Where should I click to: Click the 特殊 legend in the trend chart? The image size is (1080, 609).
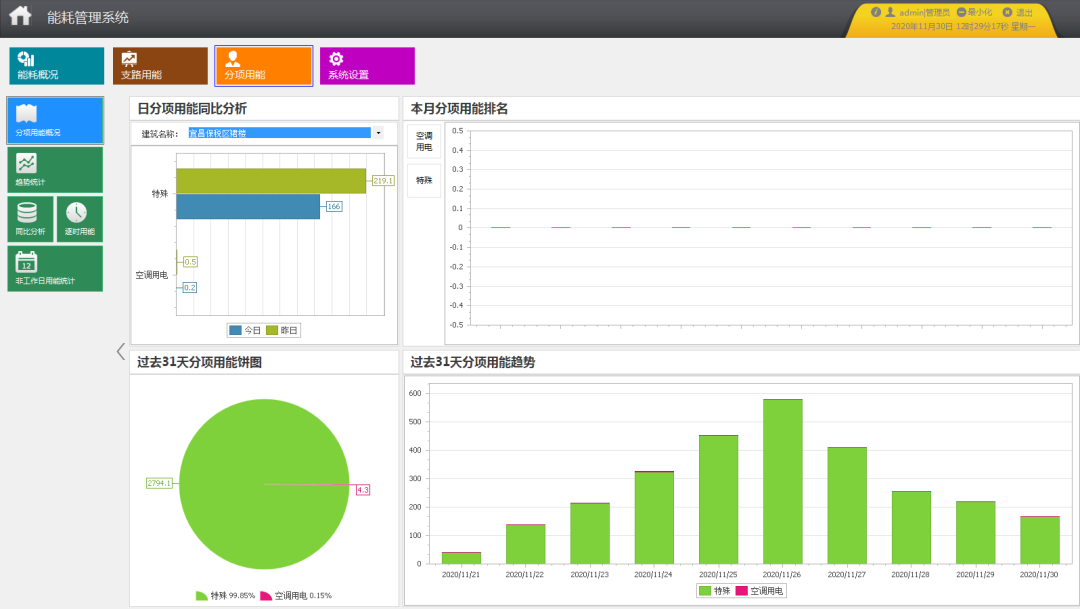[x=714, y=591]
